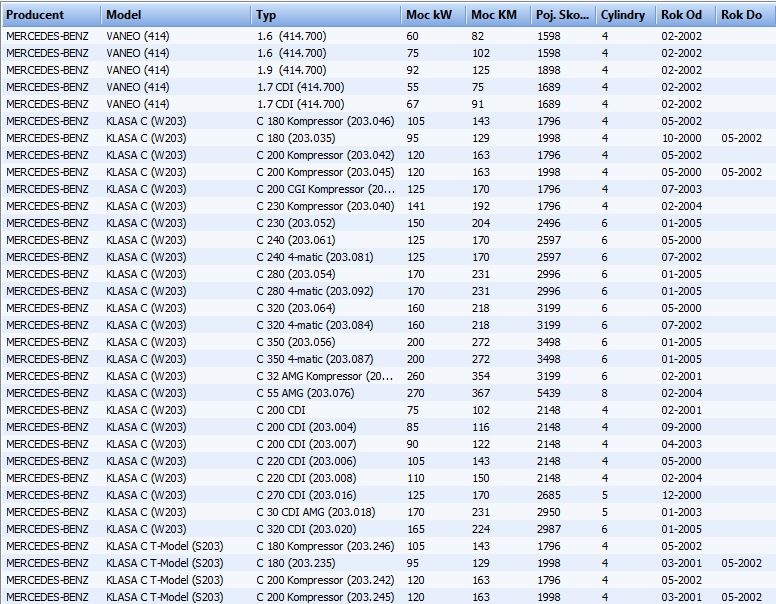Select the C 280 4-matic (203.092) cell
The width and height of the screenshot is (776, 604).
[315, 291]
